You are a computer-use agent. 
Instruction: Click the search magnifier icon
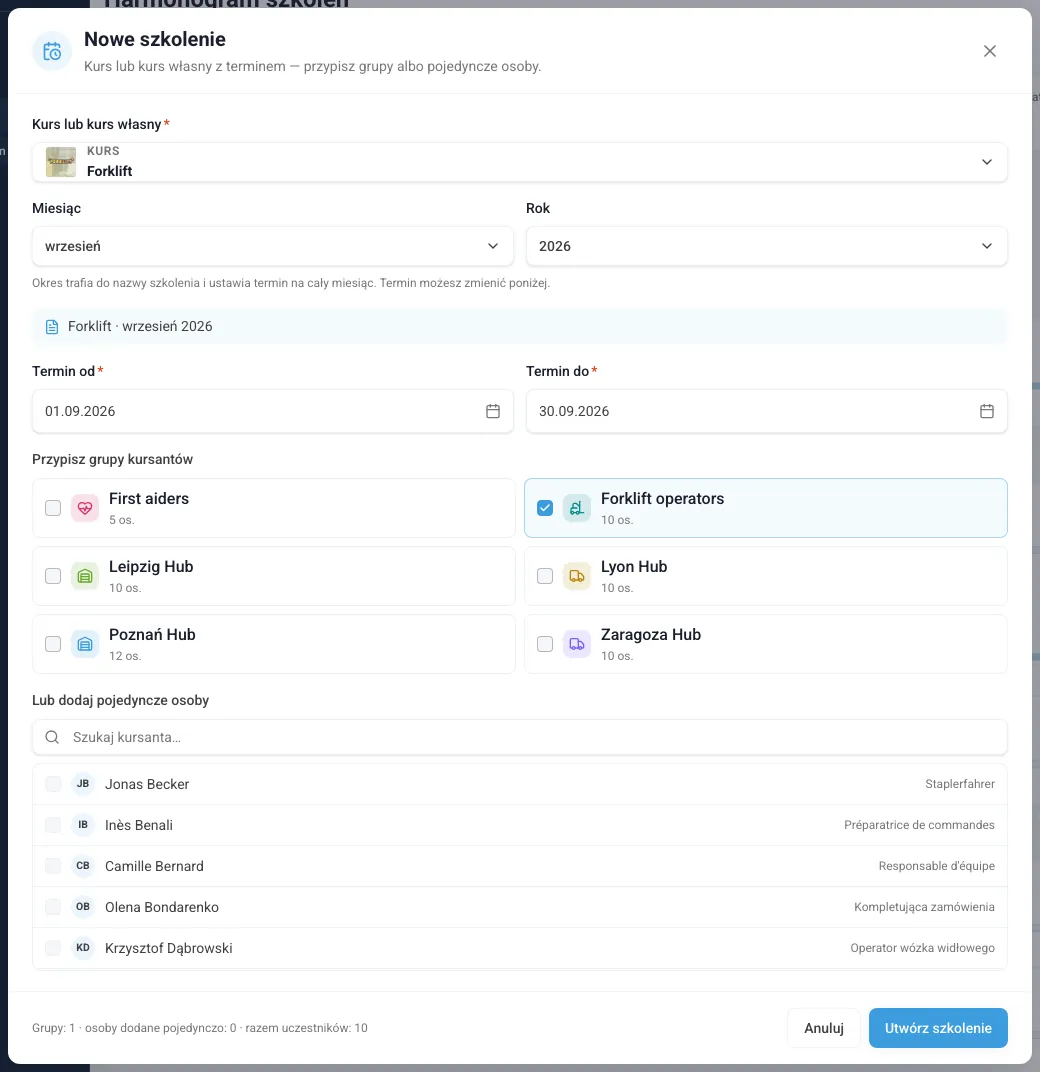(x=52, y=737)
